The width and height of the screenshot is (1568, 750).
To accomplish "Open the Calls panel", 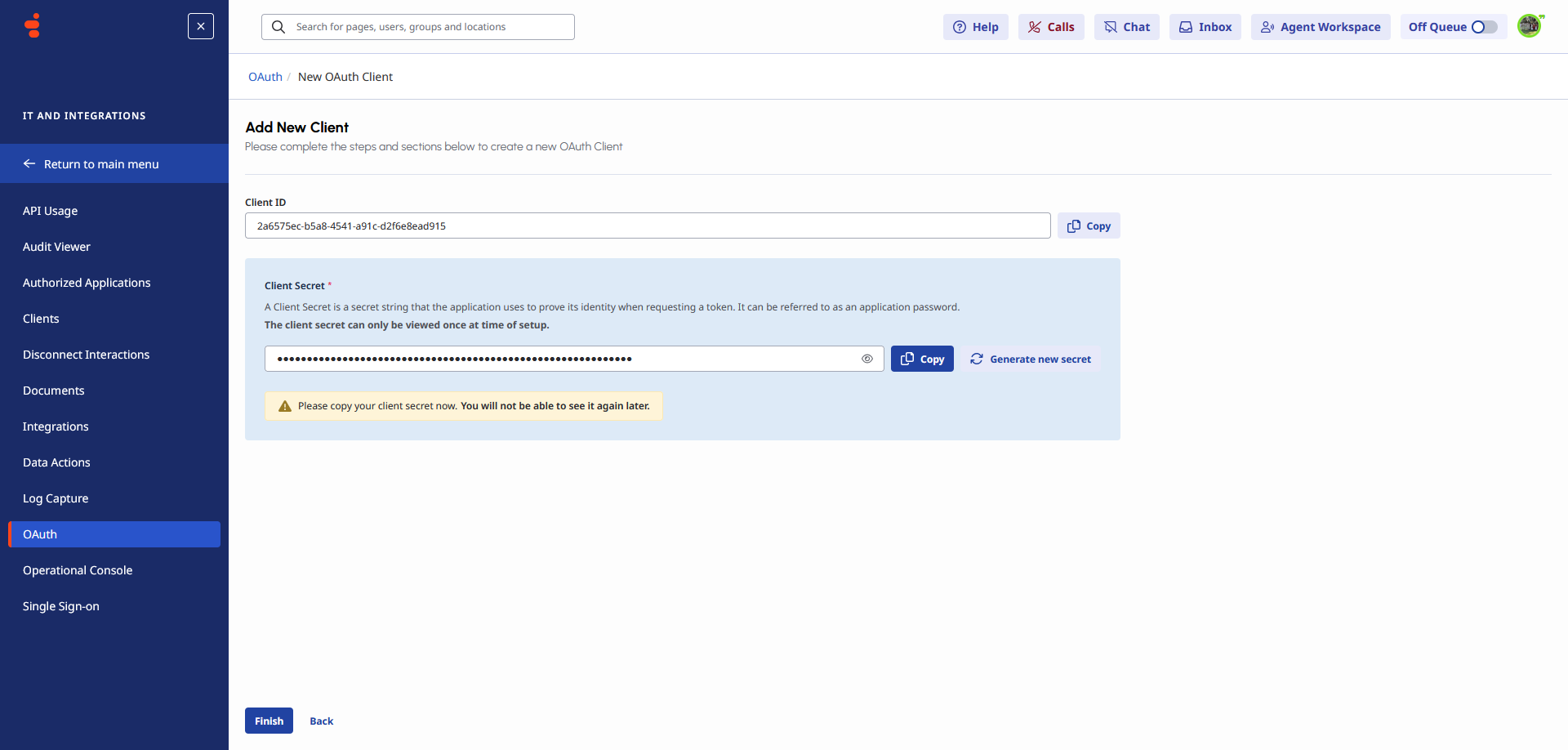I will click(x=1051, y=26).
